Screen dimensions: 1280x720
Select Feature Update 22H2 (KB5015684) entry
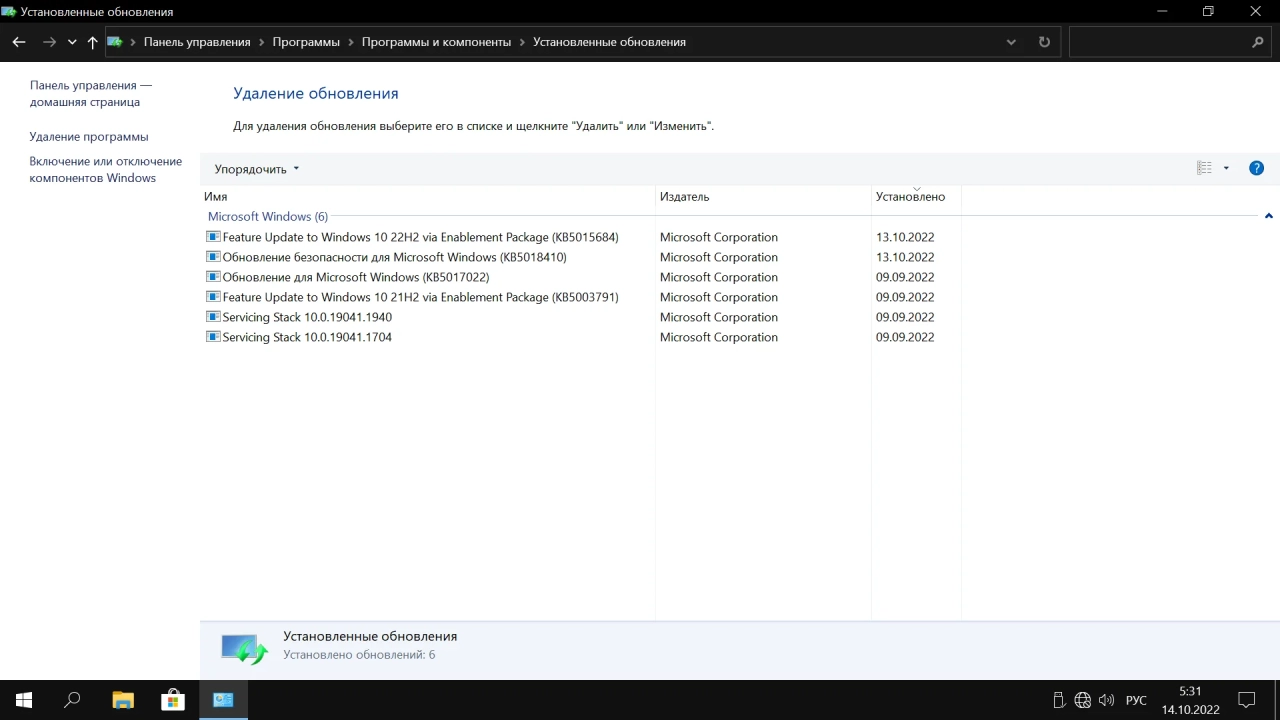coord(582,237)
